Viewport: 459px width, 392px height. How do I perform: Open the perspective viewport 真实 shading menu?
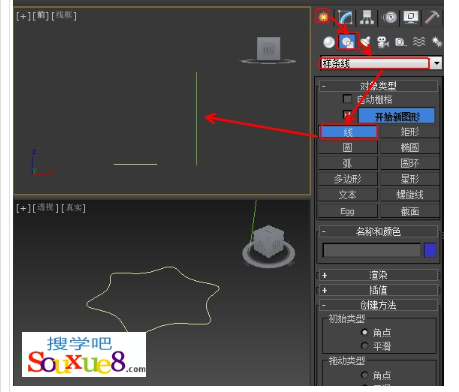tap(73, 208)
